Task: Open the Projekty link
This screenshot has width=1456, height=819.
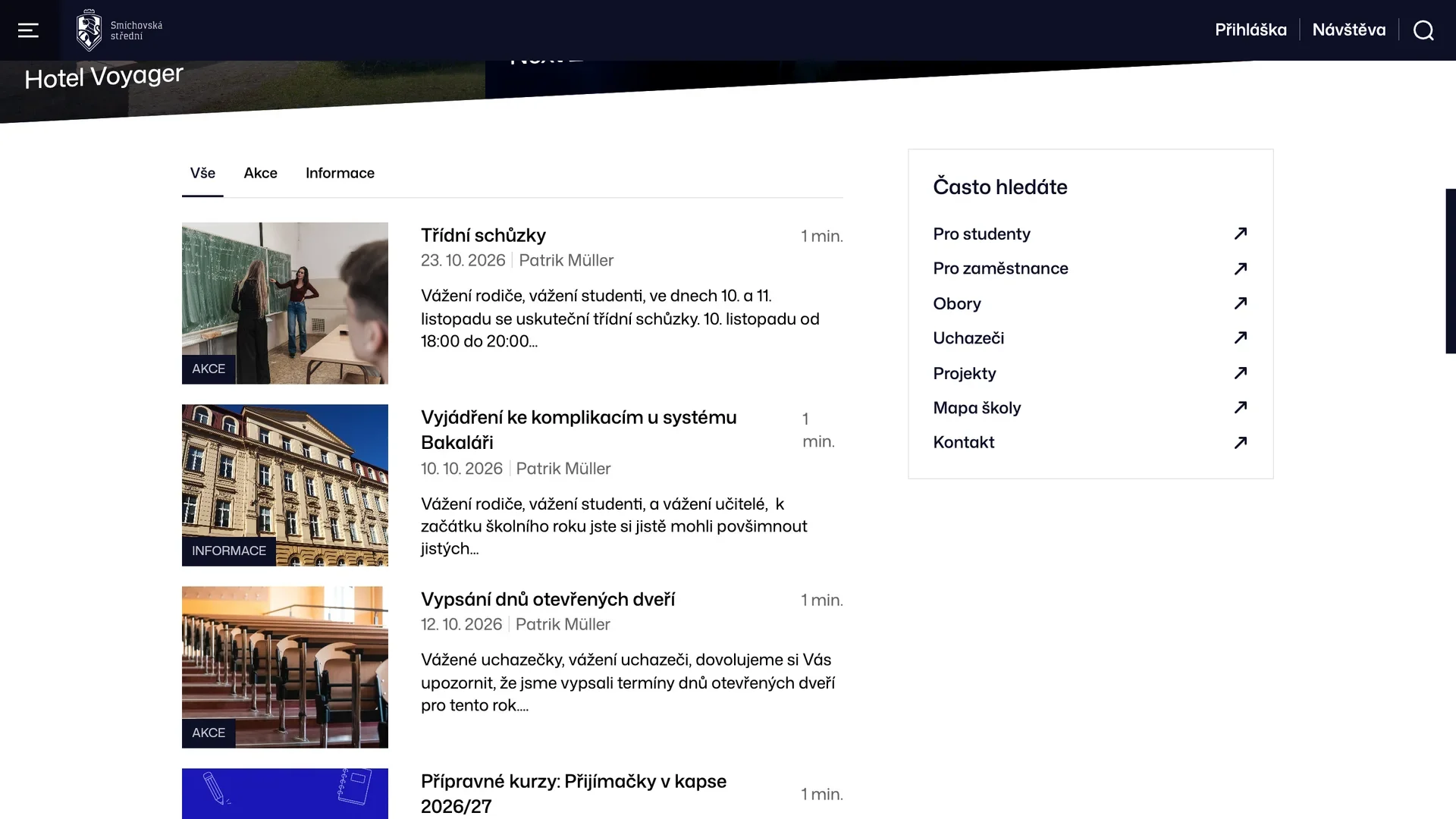Action: (965, 373)
